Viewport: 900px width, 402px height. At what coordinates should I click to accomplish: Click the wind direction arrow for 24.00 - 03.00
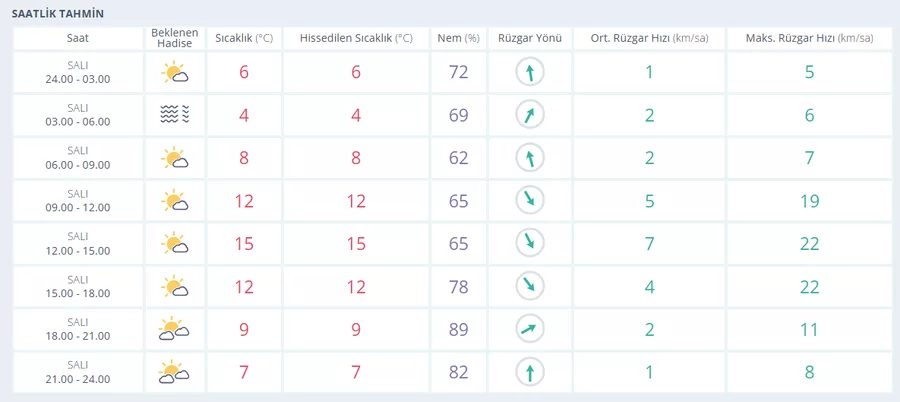529,72
